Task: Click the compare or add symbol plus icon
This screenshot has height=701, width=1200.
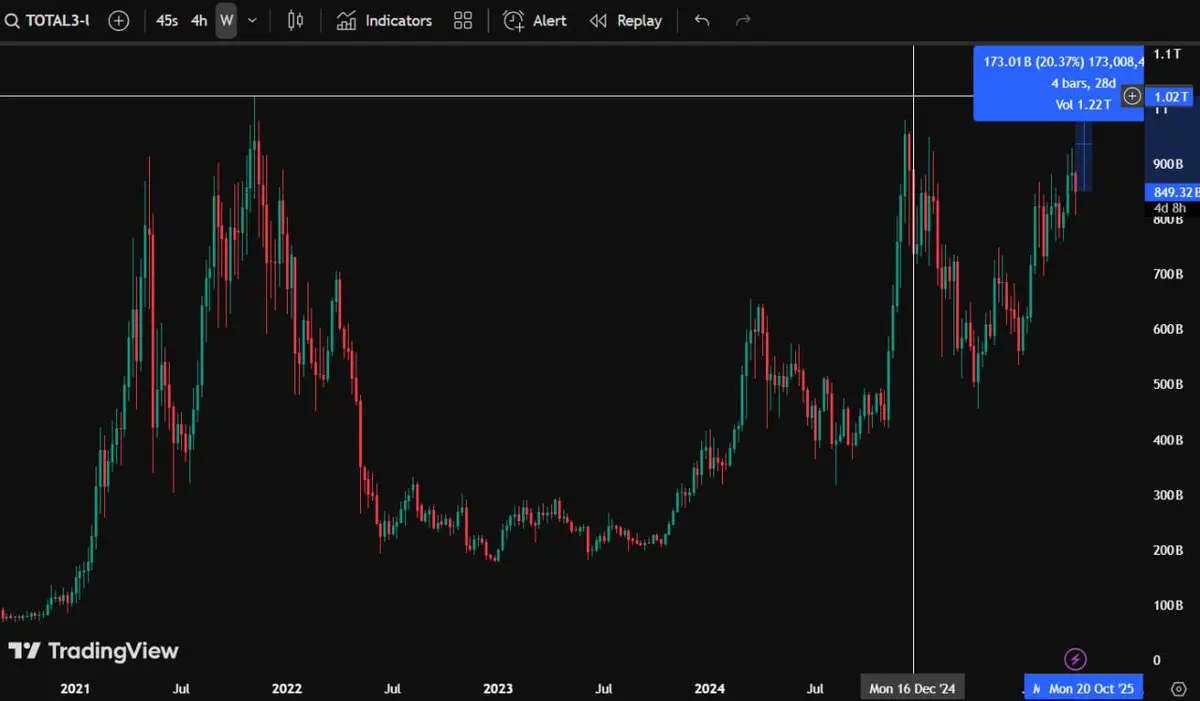Action: click(119, 20)
